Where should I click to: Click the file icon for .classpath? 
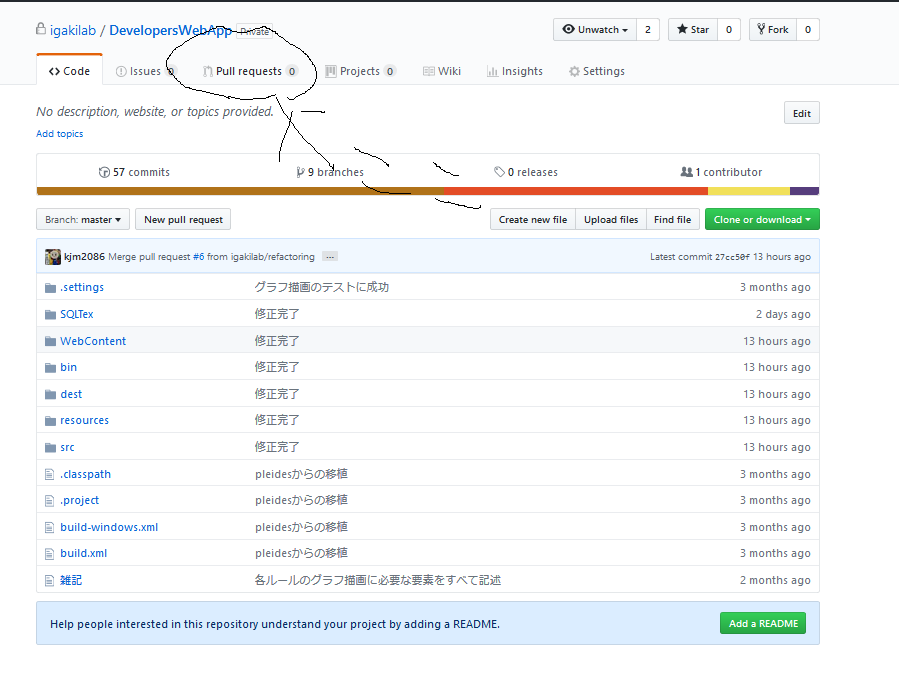coord(50,474)
